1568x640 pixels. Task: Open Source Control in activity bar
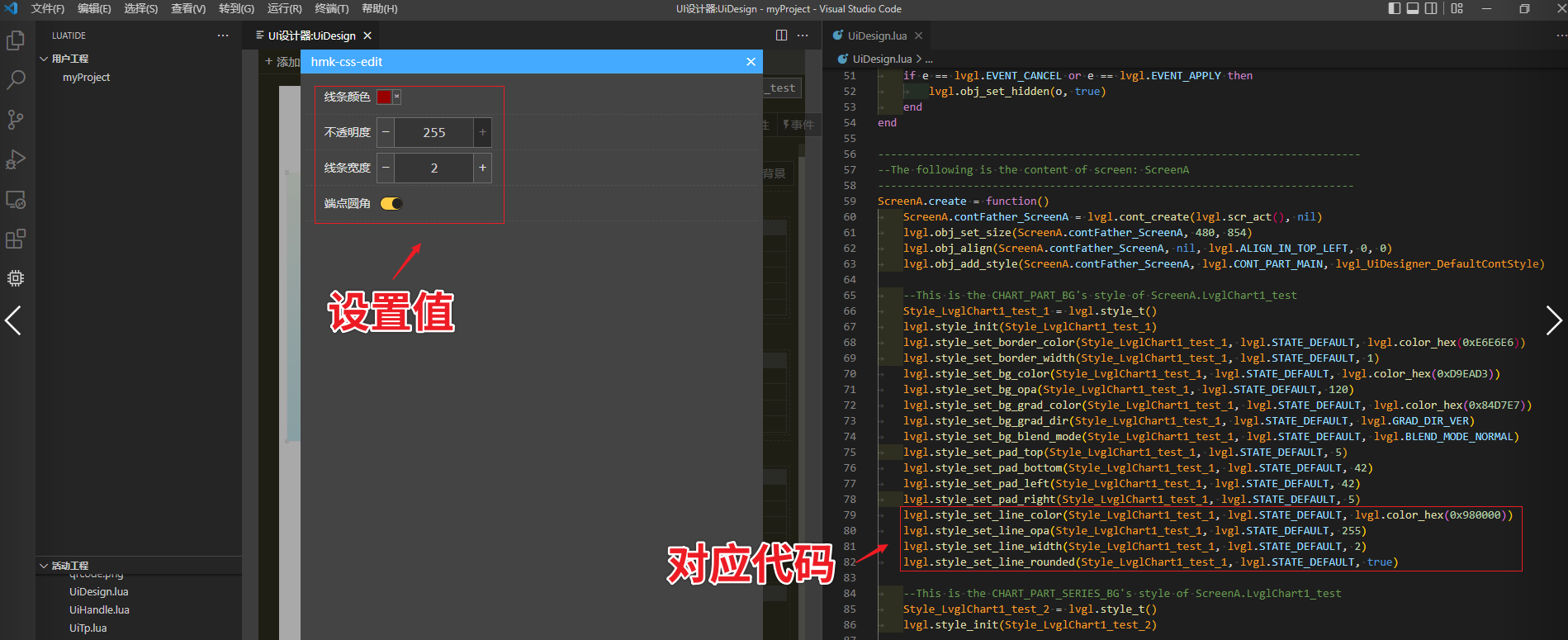(x=16, y=120)
